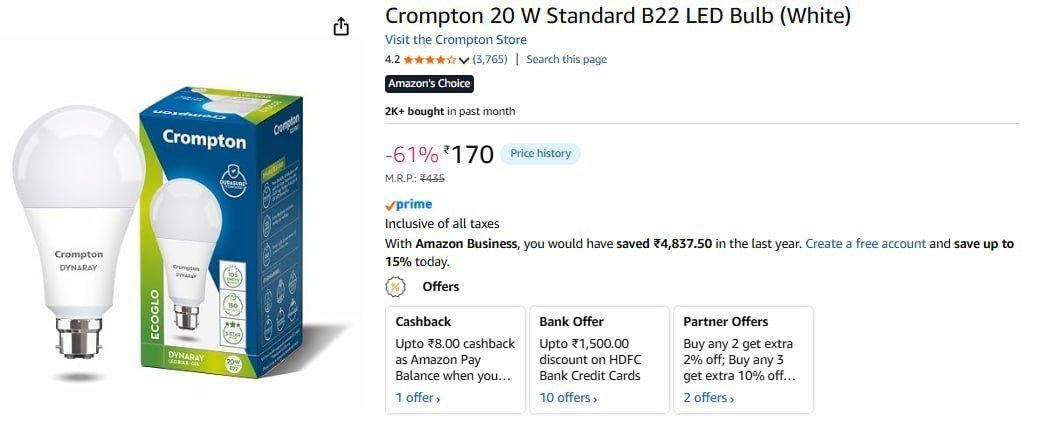The image size is (1038, 422).
Task: Click the Amazon's Choice badge
Action: coord(429,83)
